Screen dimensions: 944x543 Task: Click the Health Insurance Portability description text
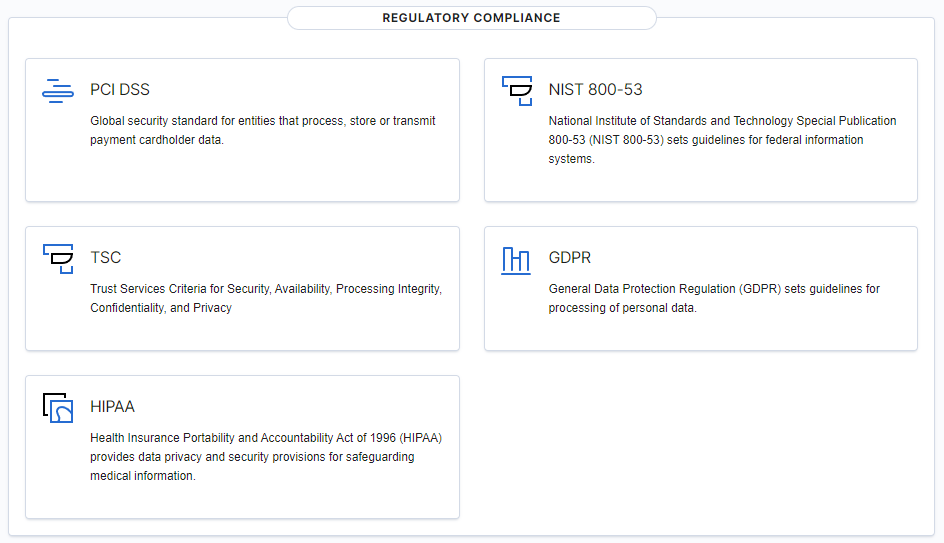tap(266, 457)
